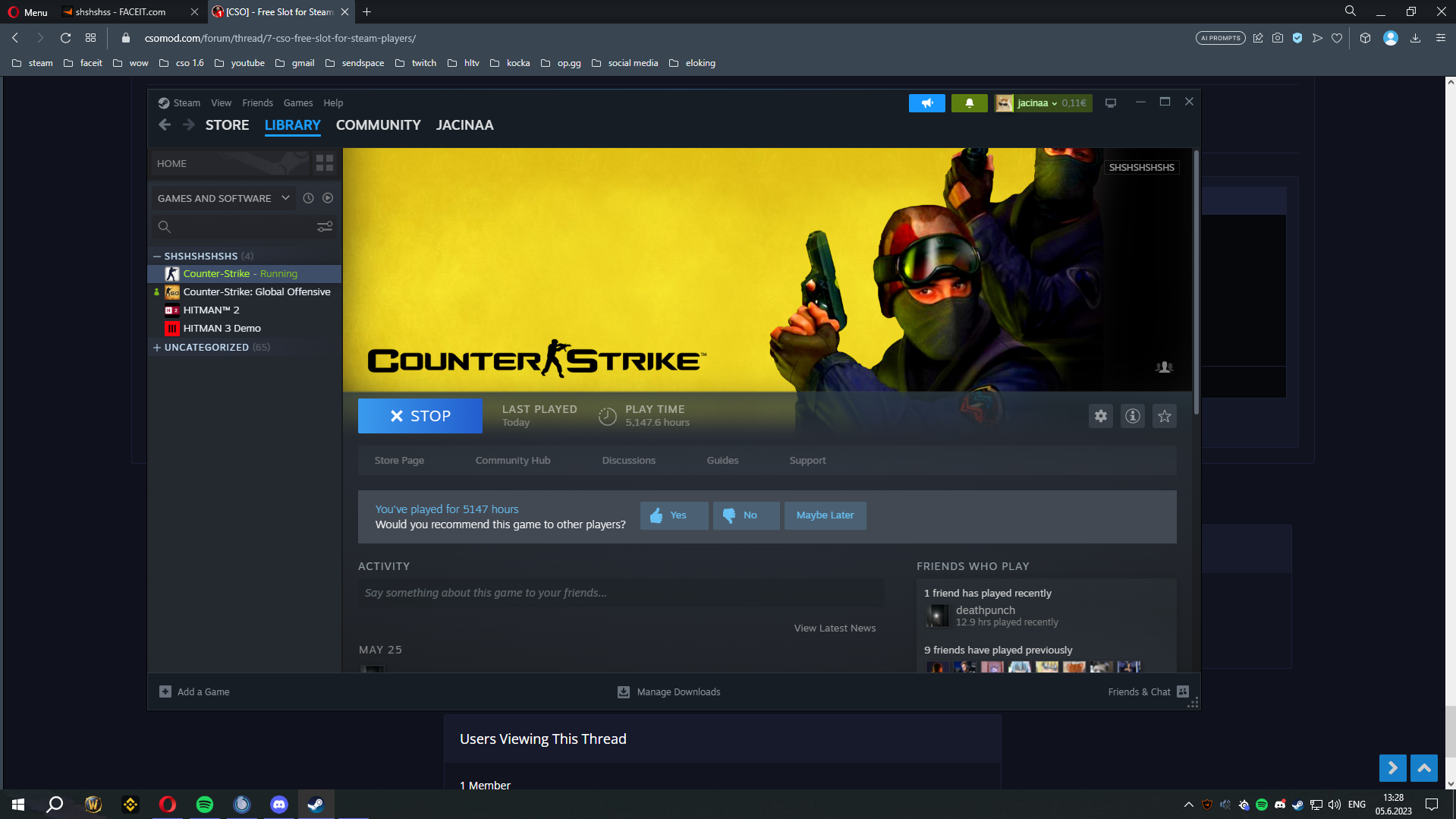Viewport: 1456px width, 819px height.
Task: Dismiss review prompt with Maybe Later
Action: [825, 515]
